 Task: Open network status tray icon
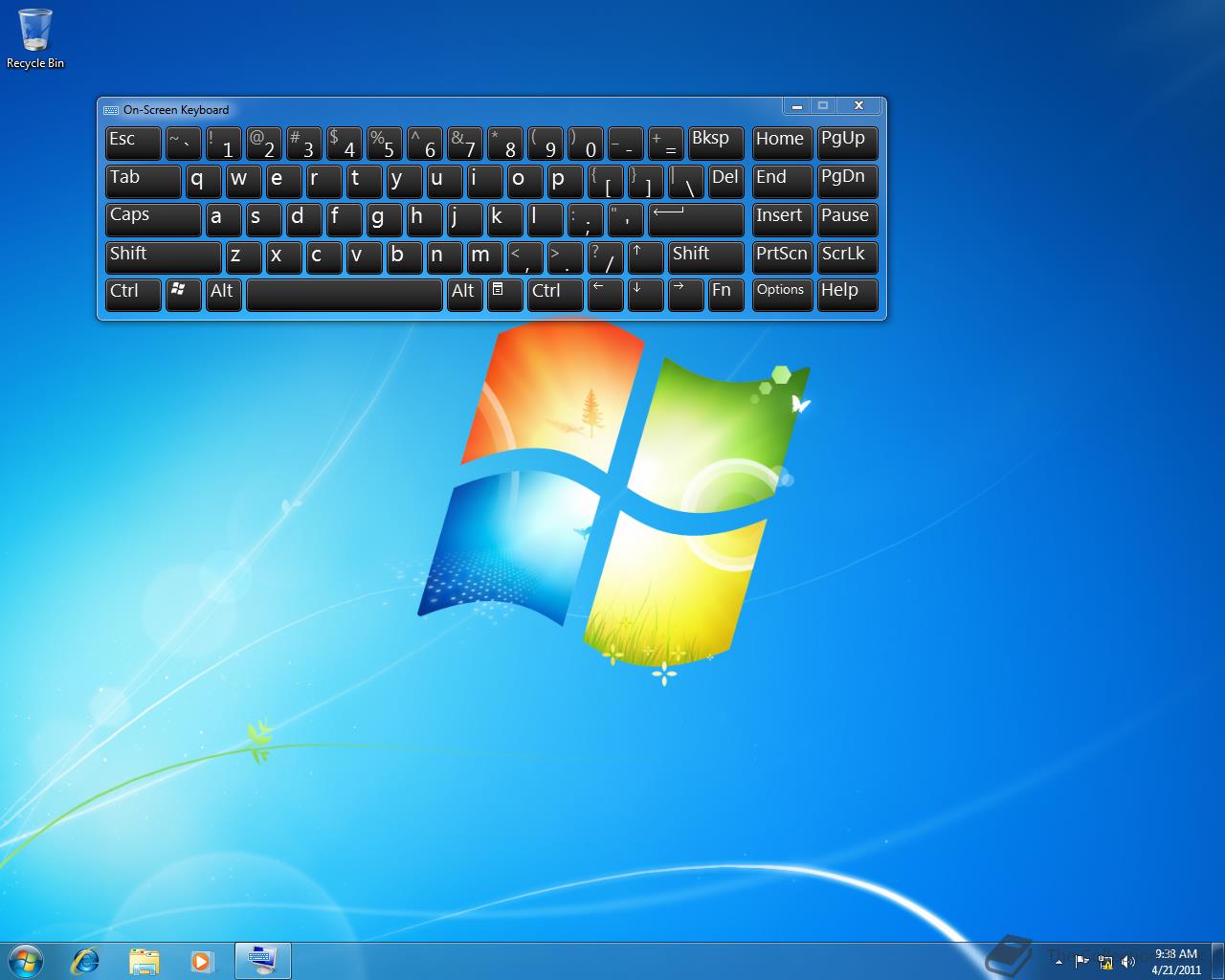pos(1105,962)
